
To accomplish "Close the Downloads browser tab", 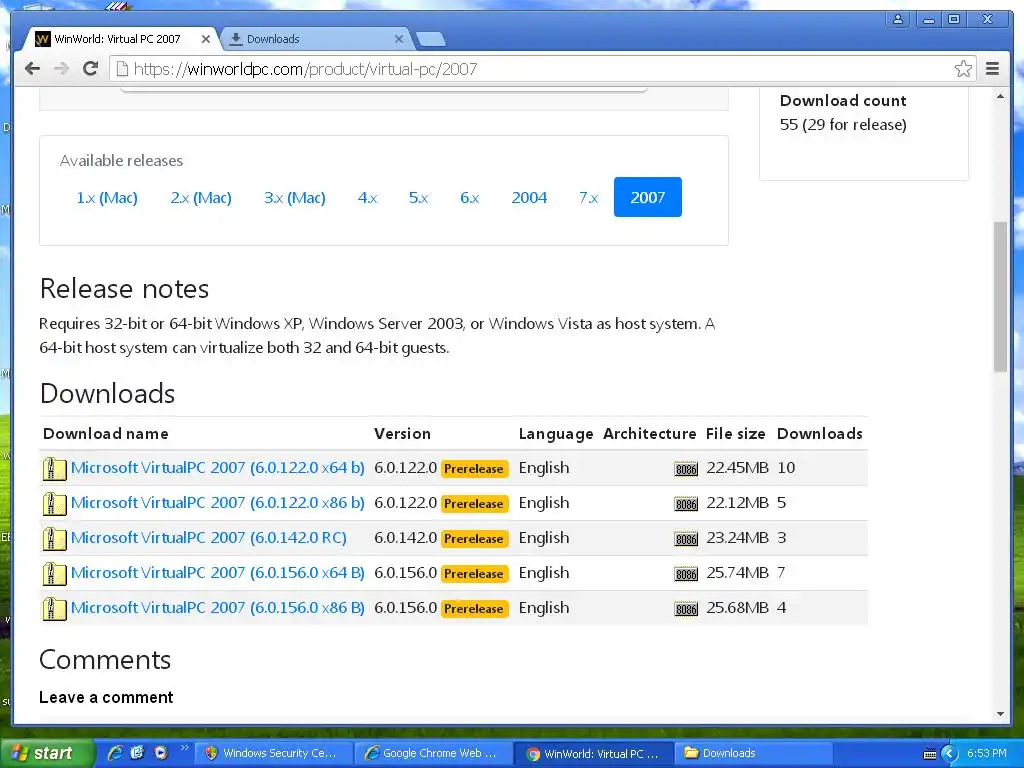I will coord(399,39).
